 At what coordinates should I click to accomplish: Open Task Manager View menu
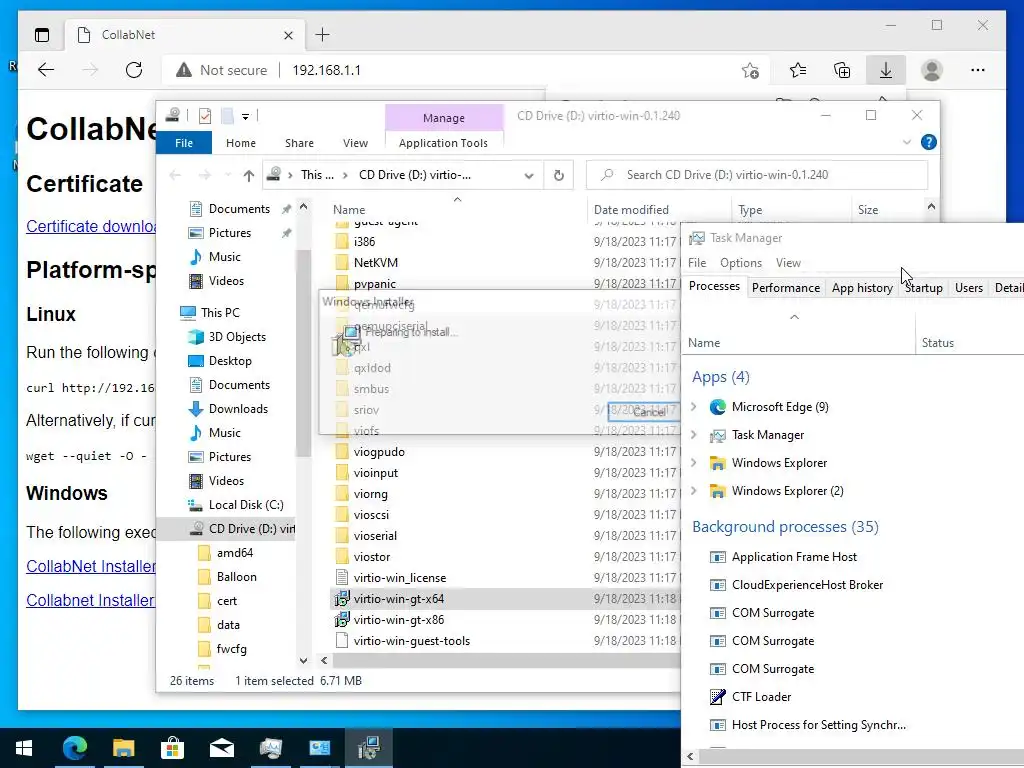pos(788,263)
